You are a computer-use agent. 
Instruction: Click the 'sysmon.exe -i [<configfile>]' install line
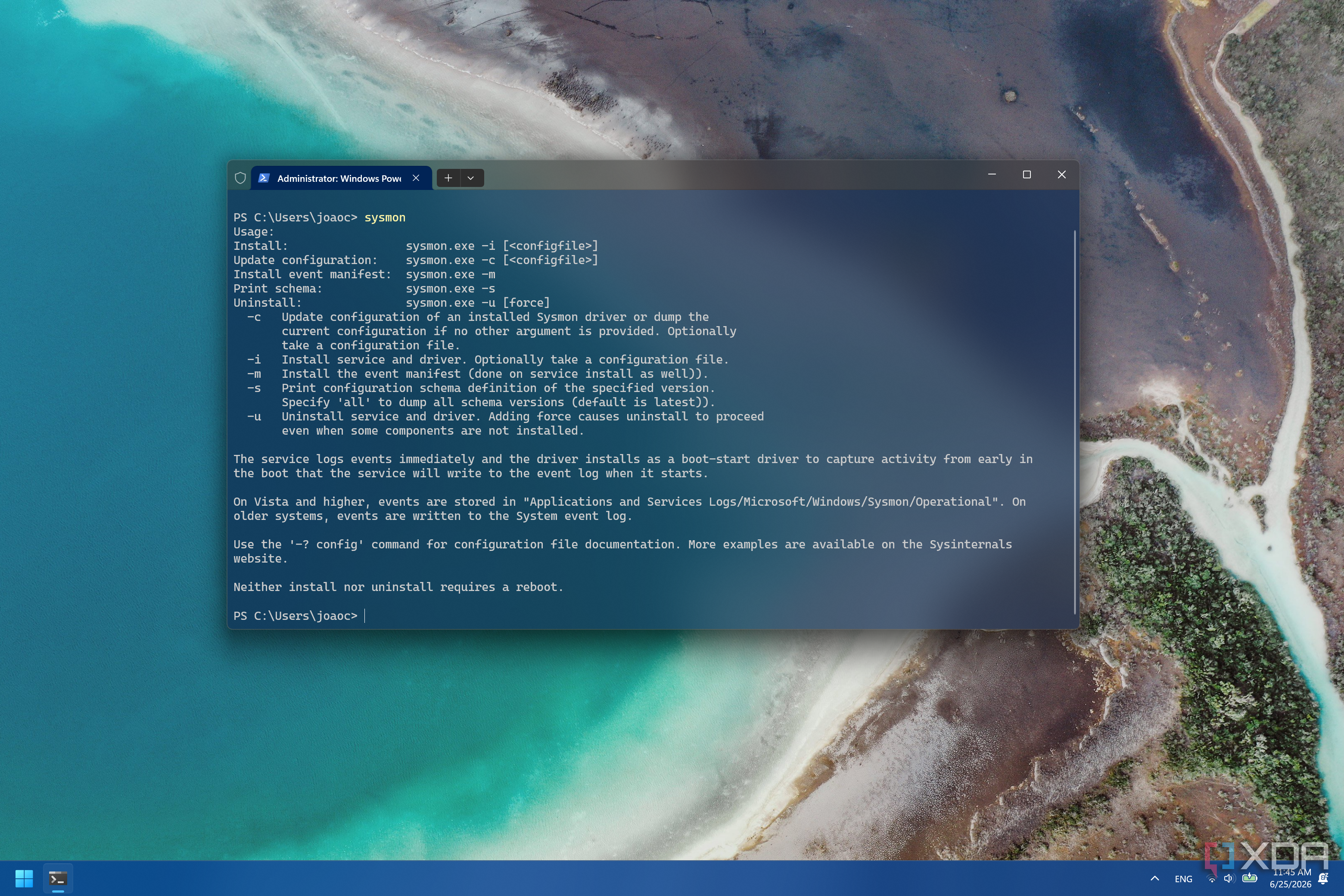pyautogui.click(x=502, y=246)
